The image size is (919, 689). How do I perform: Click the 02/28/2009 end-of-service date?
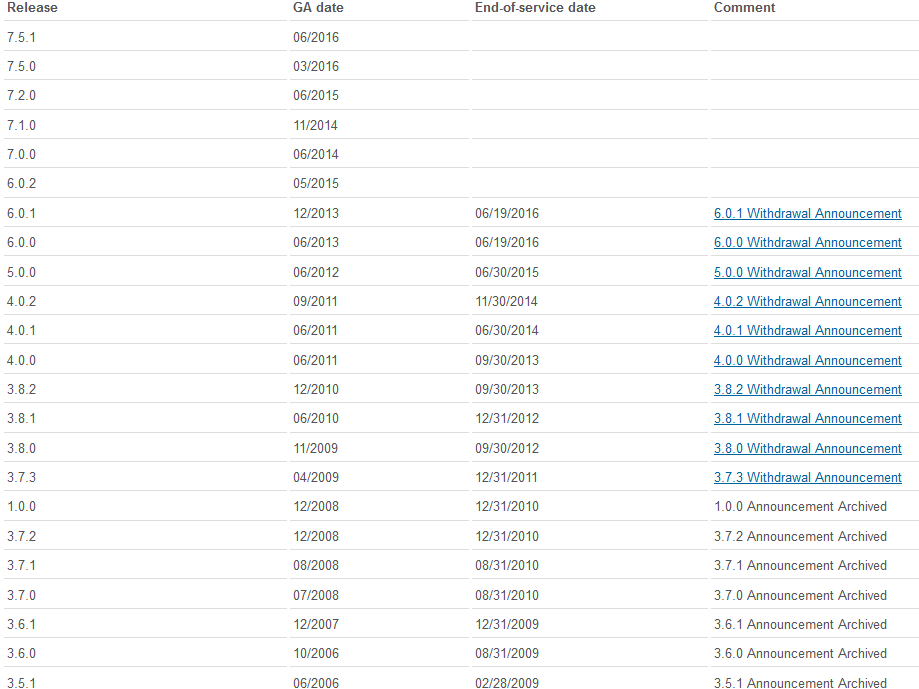(506, 683)
